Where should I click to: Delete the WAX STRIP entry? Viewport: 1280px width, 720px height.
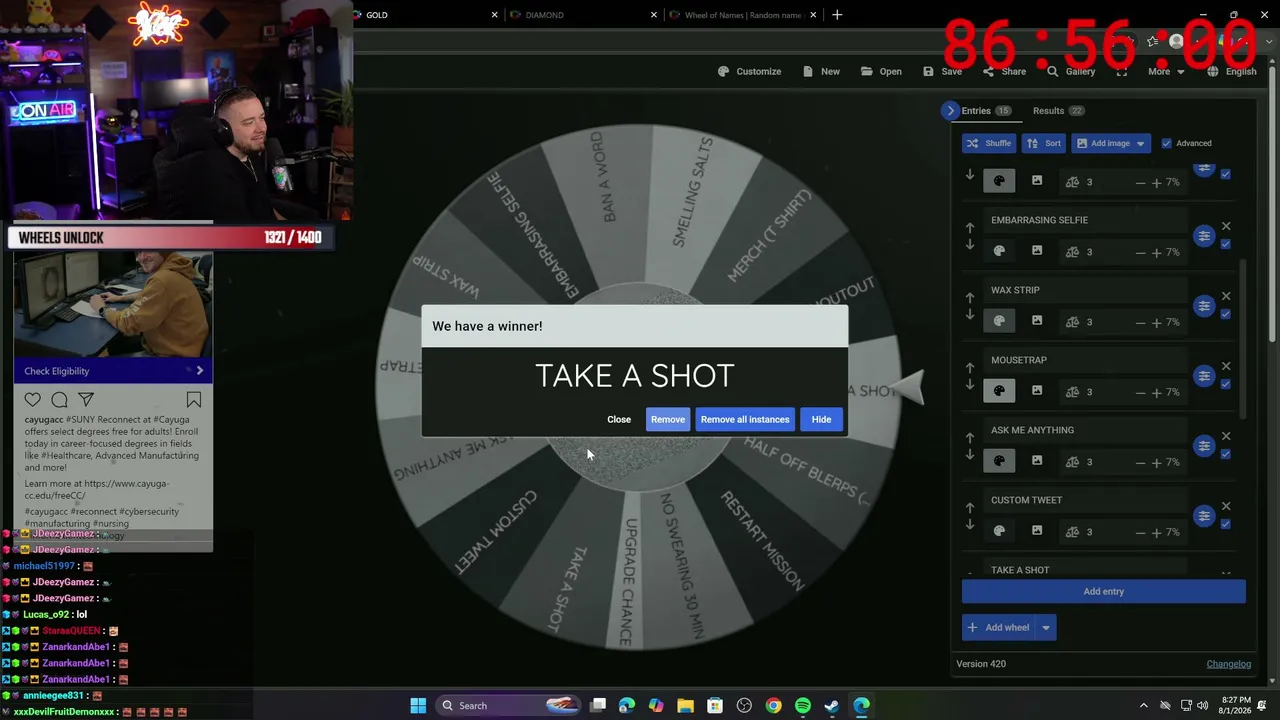click(1226, 296)
